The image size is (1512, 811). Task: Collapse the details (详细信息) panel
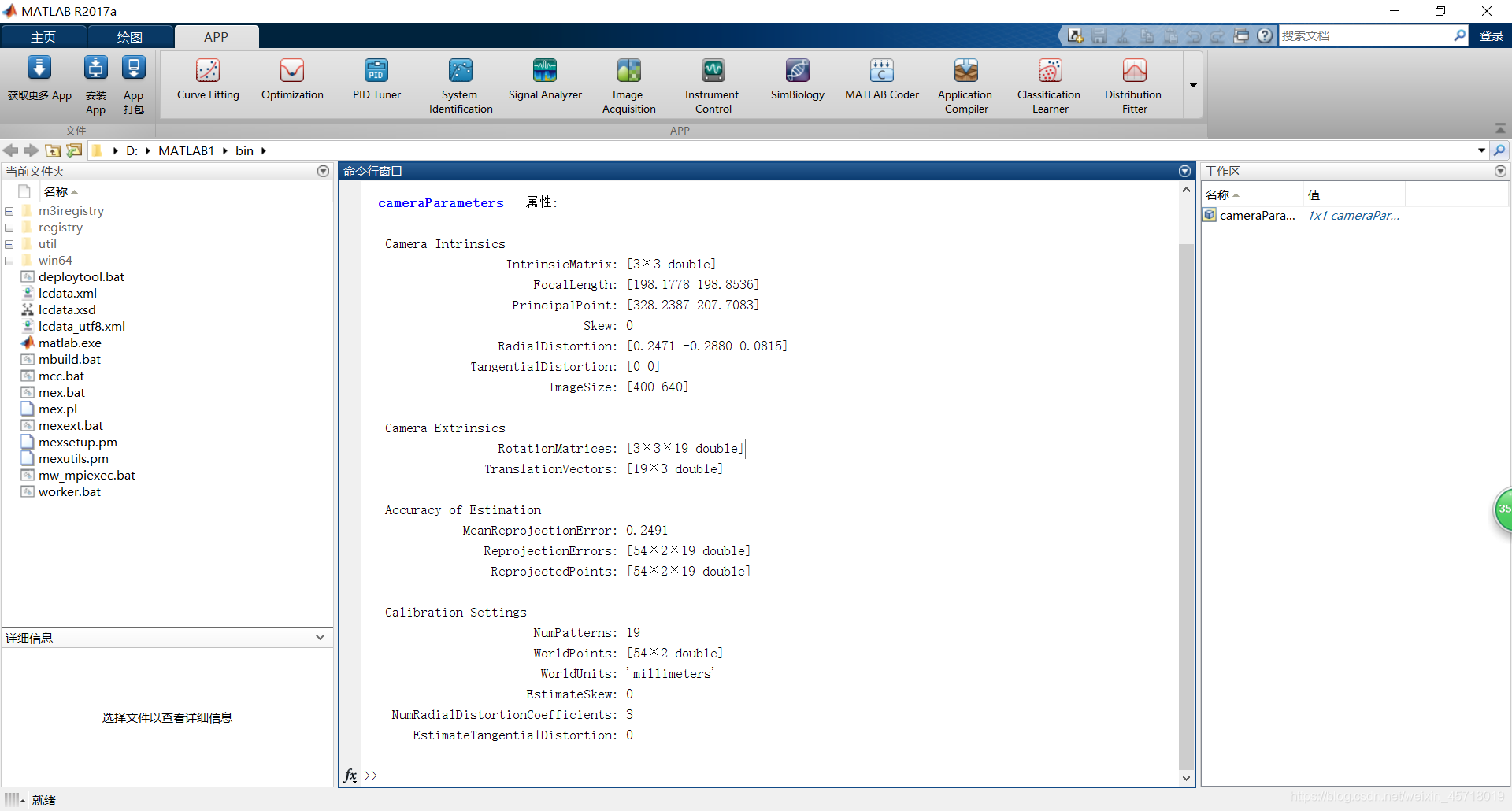click(320, 638)
